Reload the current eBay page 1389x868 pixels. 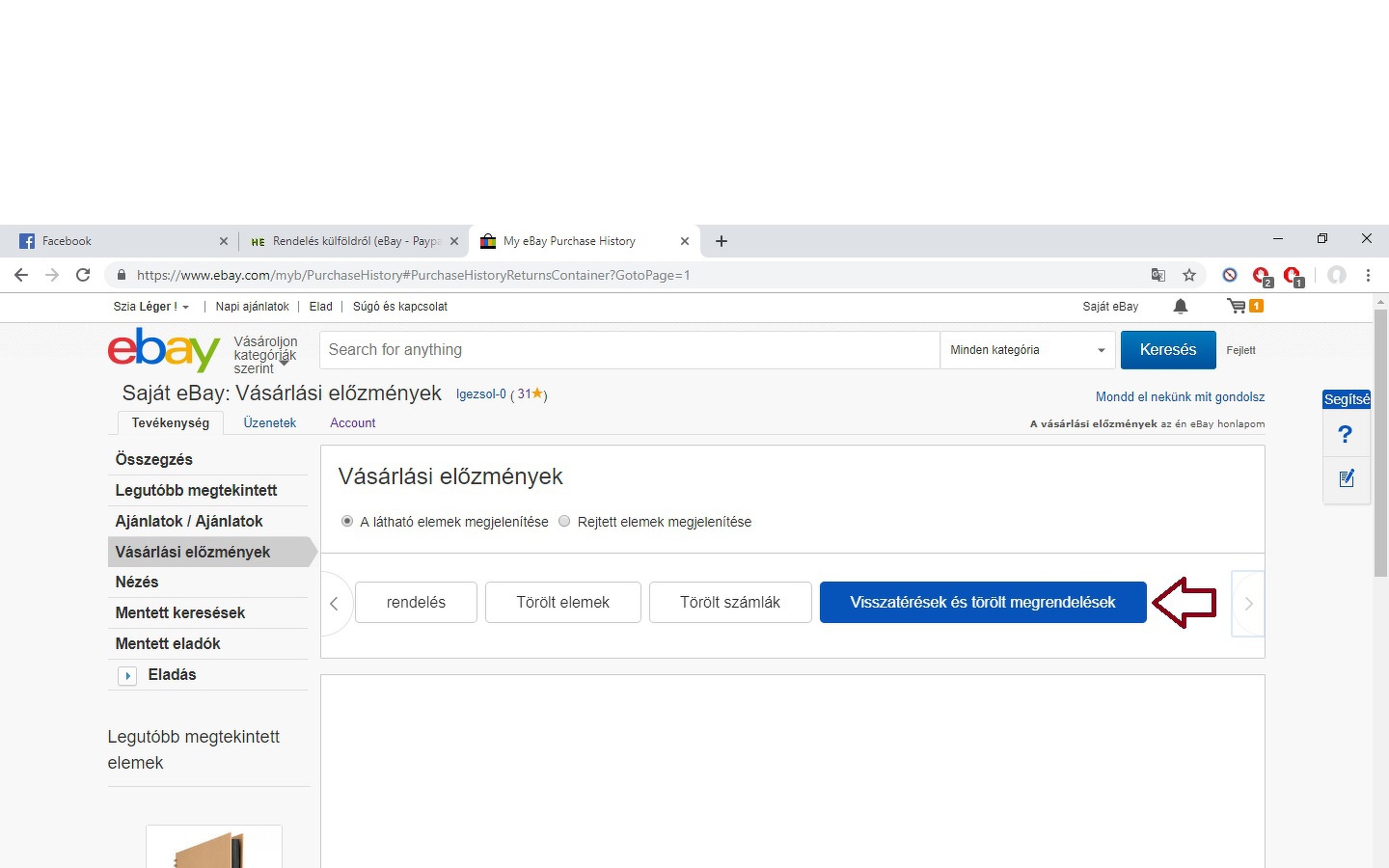point(83,275)
